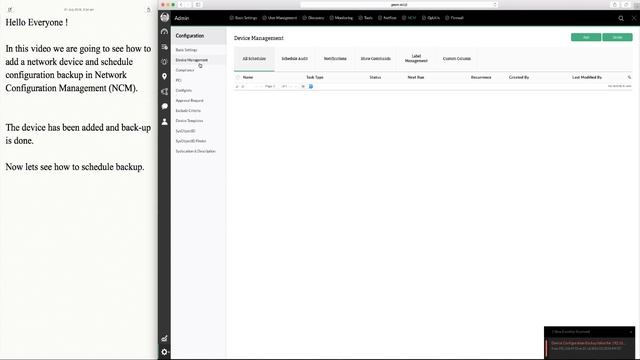Open User Management in top menu
This screenshot has height=360, width=640.
pos(280,18)
